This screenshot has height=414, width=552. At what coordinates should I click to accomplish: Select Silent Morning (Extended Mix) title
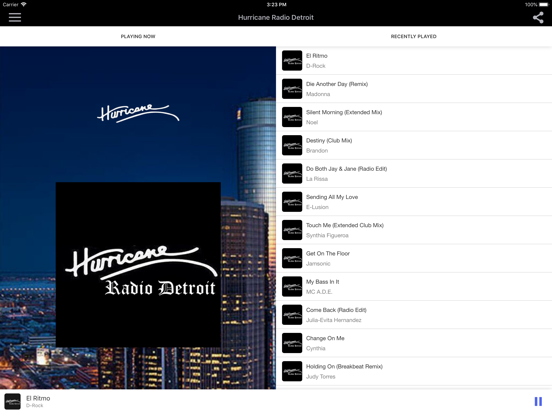point(344,112)
